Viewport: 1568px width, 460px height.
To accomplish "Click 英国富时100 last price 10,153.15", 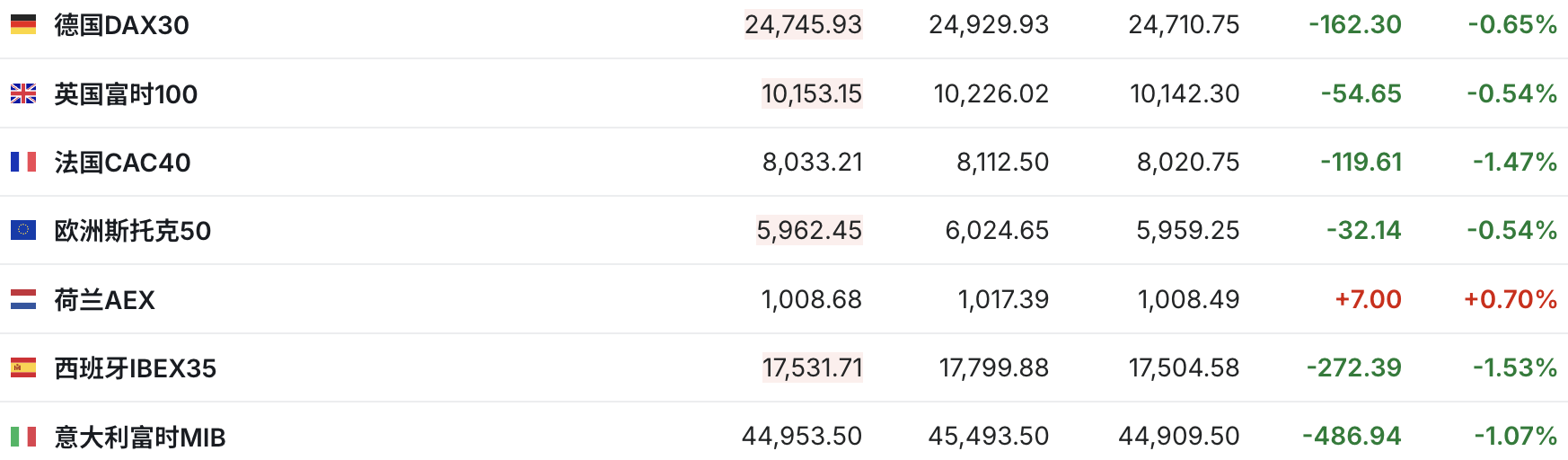I will pyautogui.click(x=811, y=93).
